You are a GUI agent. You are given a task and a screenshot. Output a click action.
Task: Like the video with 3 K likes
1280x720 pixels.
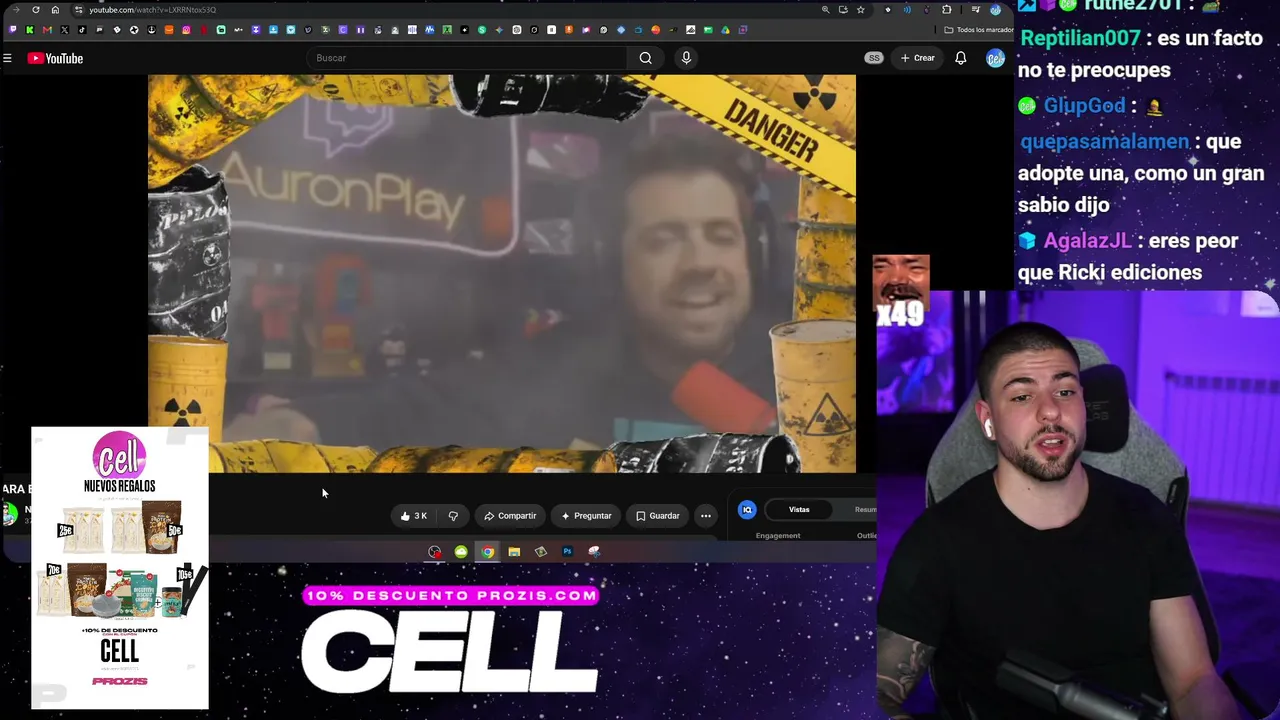click(414, 516)
